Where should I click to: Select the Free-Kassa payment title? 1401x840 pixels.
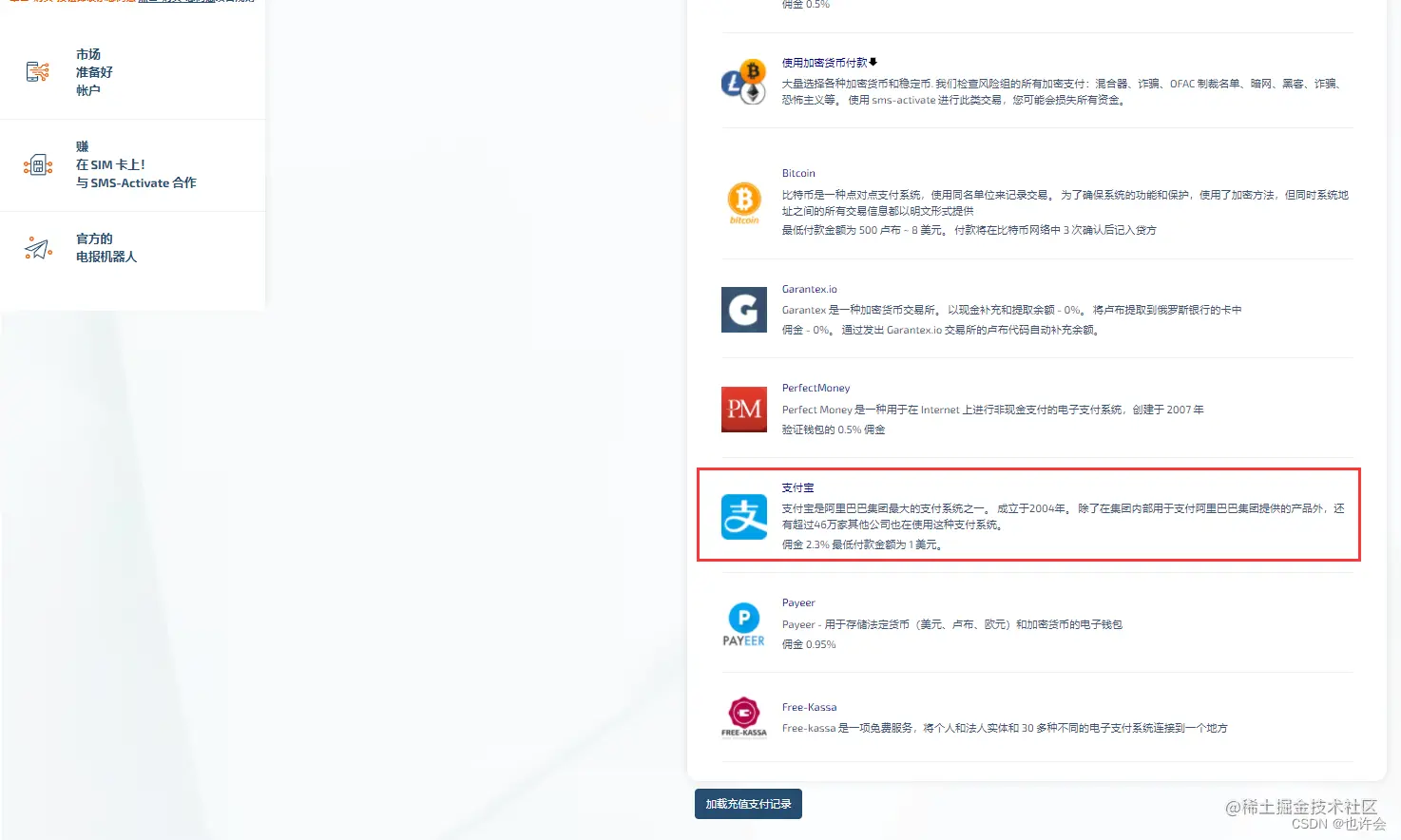[810, 707]
